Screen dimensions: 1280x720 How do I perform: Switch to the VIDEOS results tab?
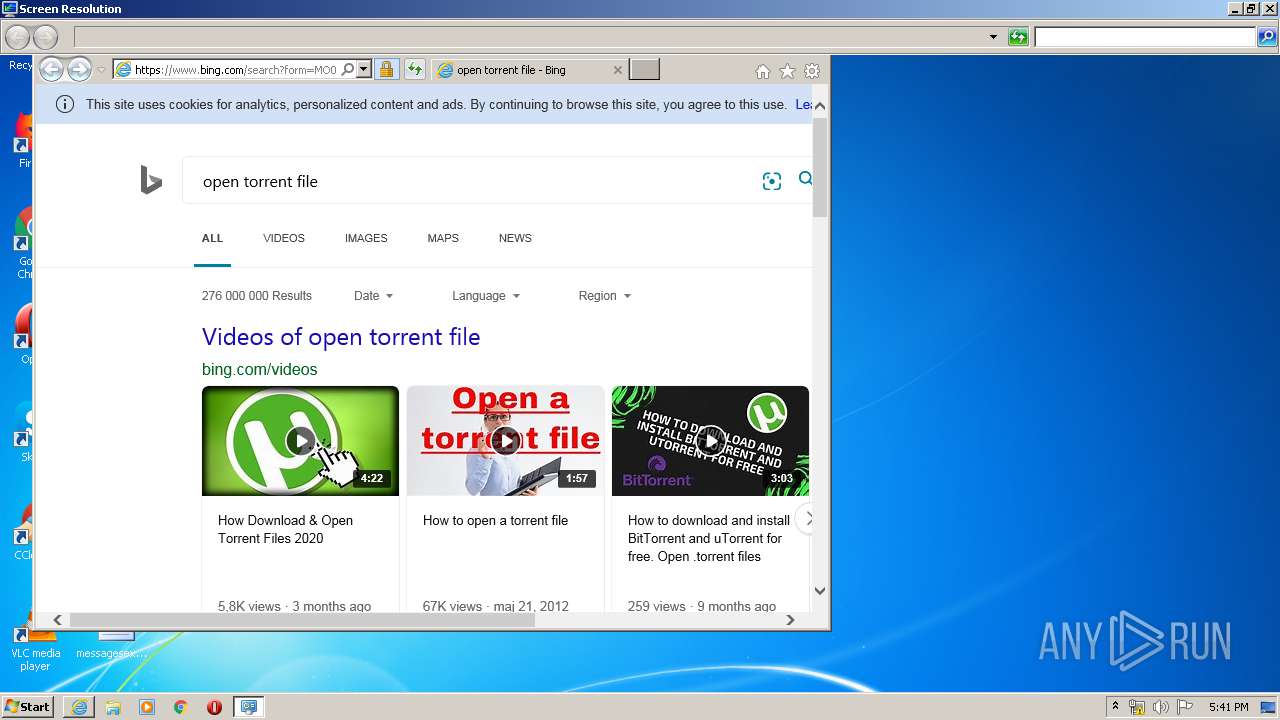[x=284, y=238]
